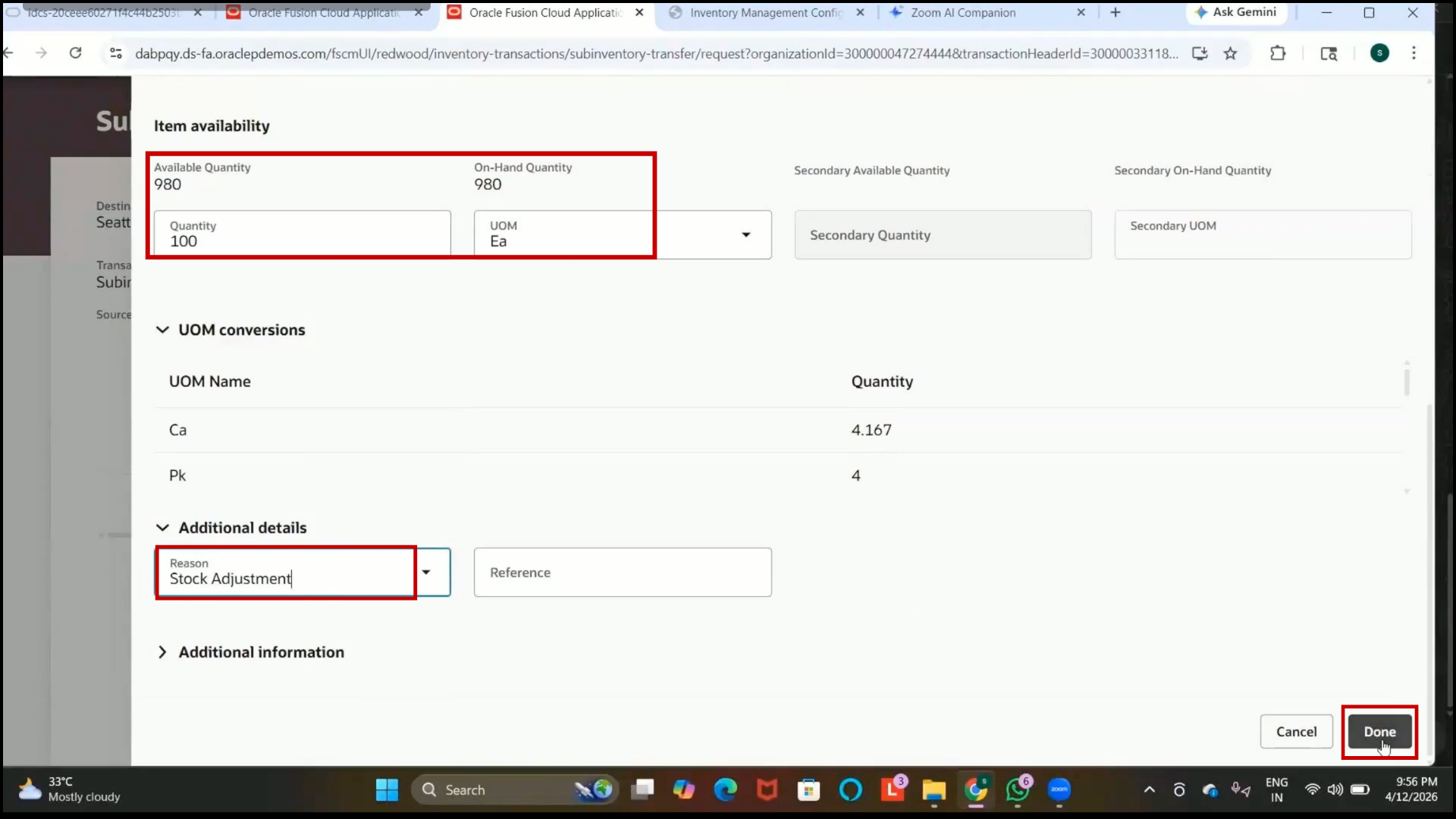1456x819 pixels.
Task: Switch to the first idcs browser tab
Action: pyautogui.click(x=102, y=13)
